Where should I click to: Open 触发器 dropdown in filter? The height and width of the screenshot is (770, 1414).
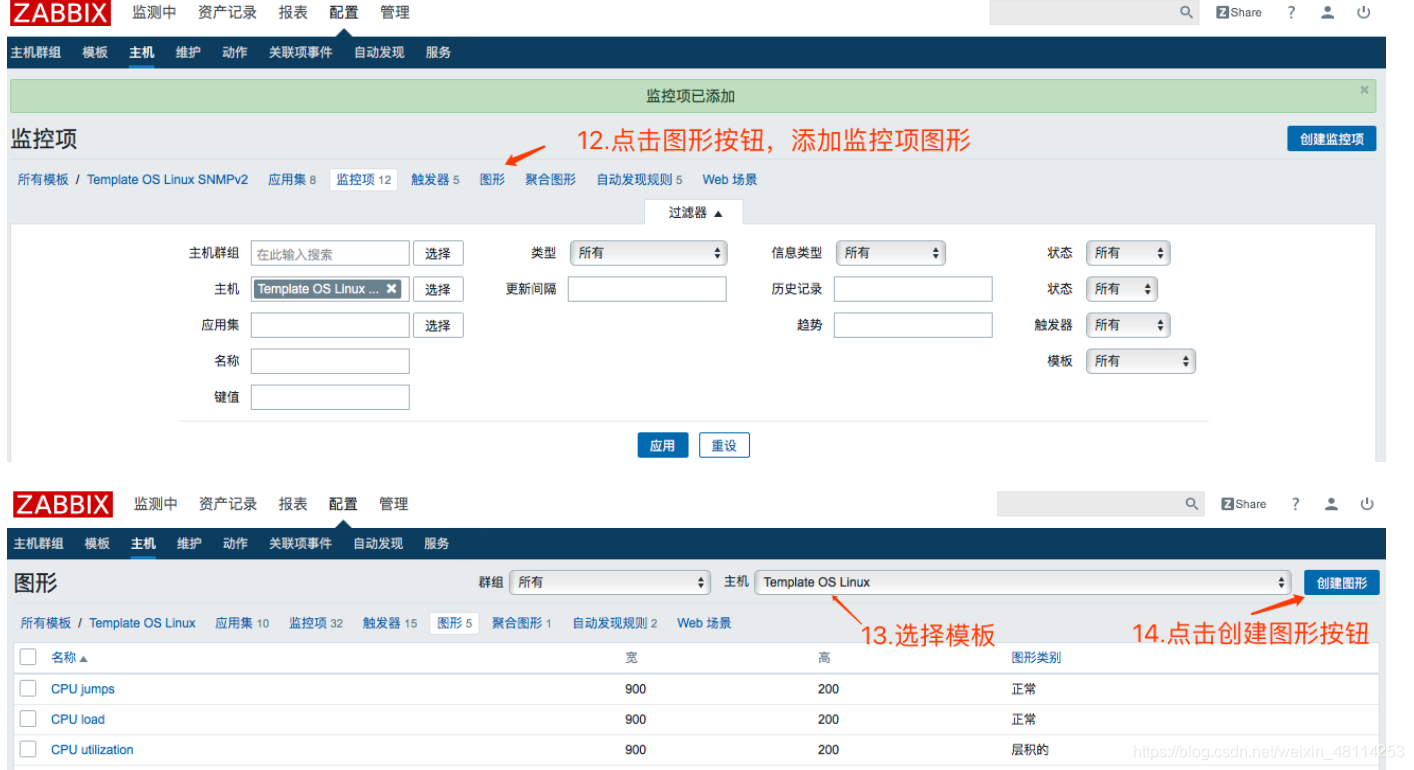[1128, 325]
